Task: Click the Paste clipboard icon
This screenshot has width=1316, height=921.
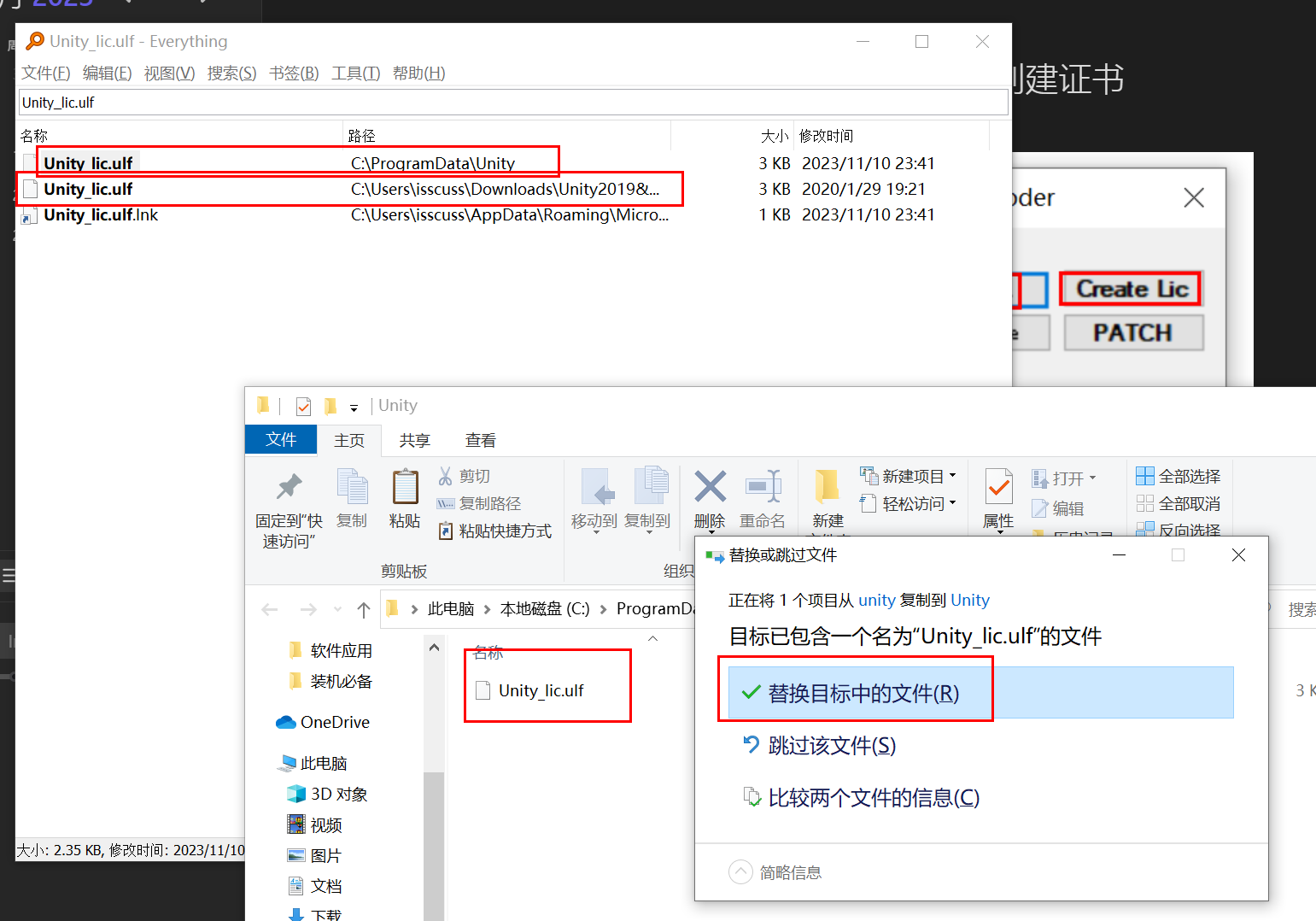Action: (x=405, y=487)
